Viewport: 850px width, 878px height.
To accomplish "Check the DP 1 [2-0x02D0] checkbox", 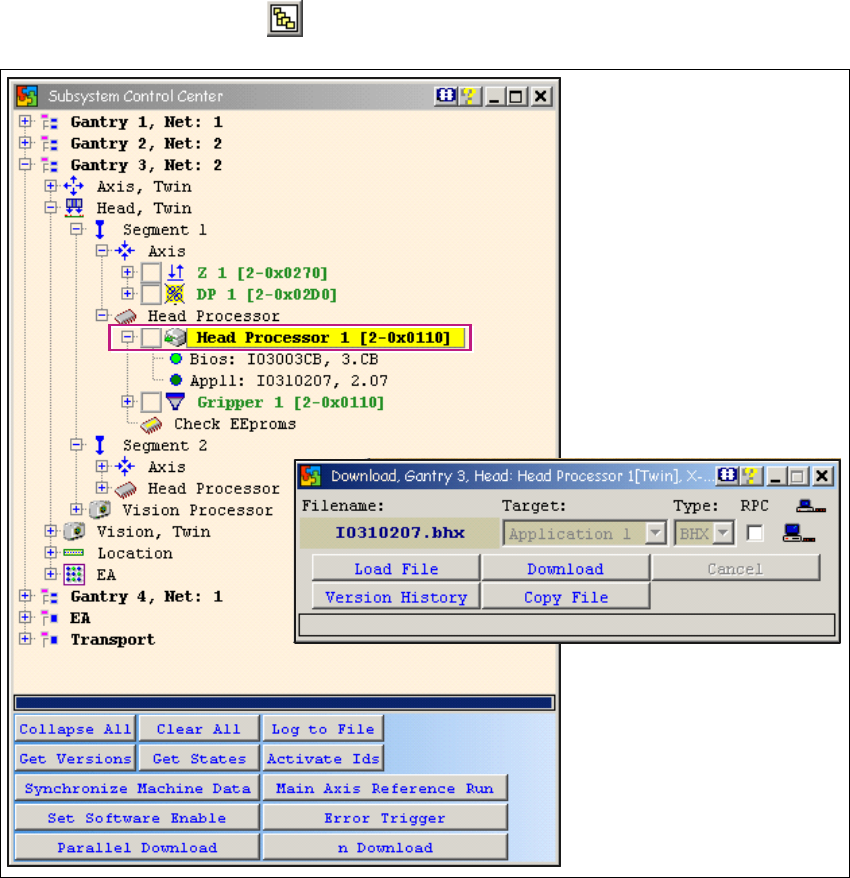I will (151, 294).
